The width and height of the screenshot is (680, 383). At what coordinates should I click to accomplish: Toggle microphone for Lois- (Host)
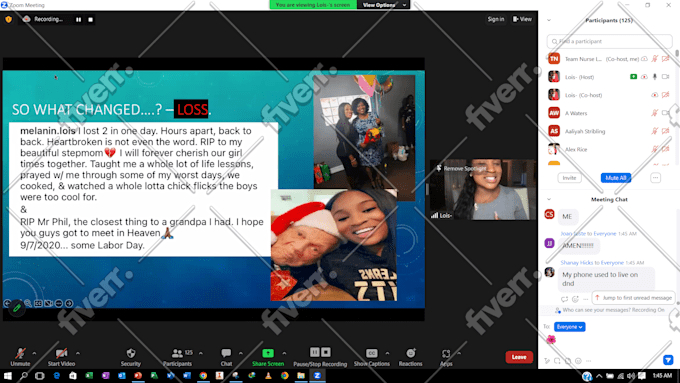(x=654, y=77)
